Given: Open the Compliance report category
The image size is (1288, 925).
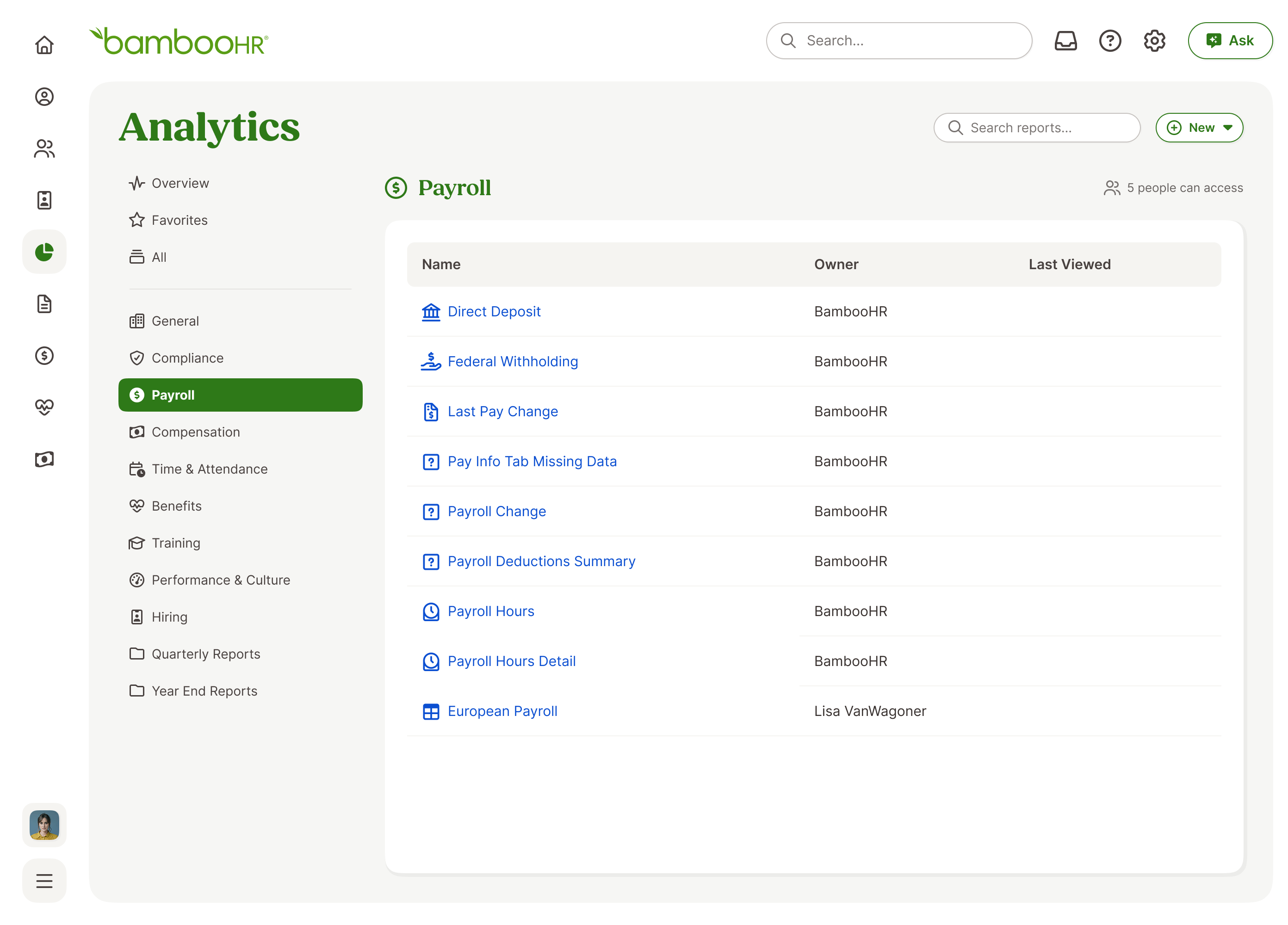Looking at the screenshot, I should pyautogui.click(x=240, y=358).
